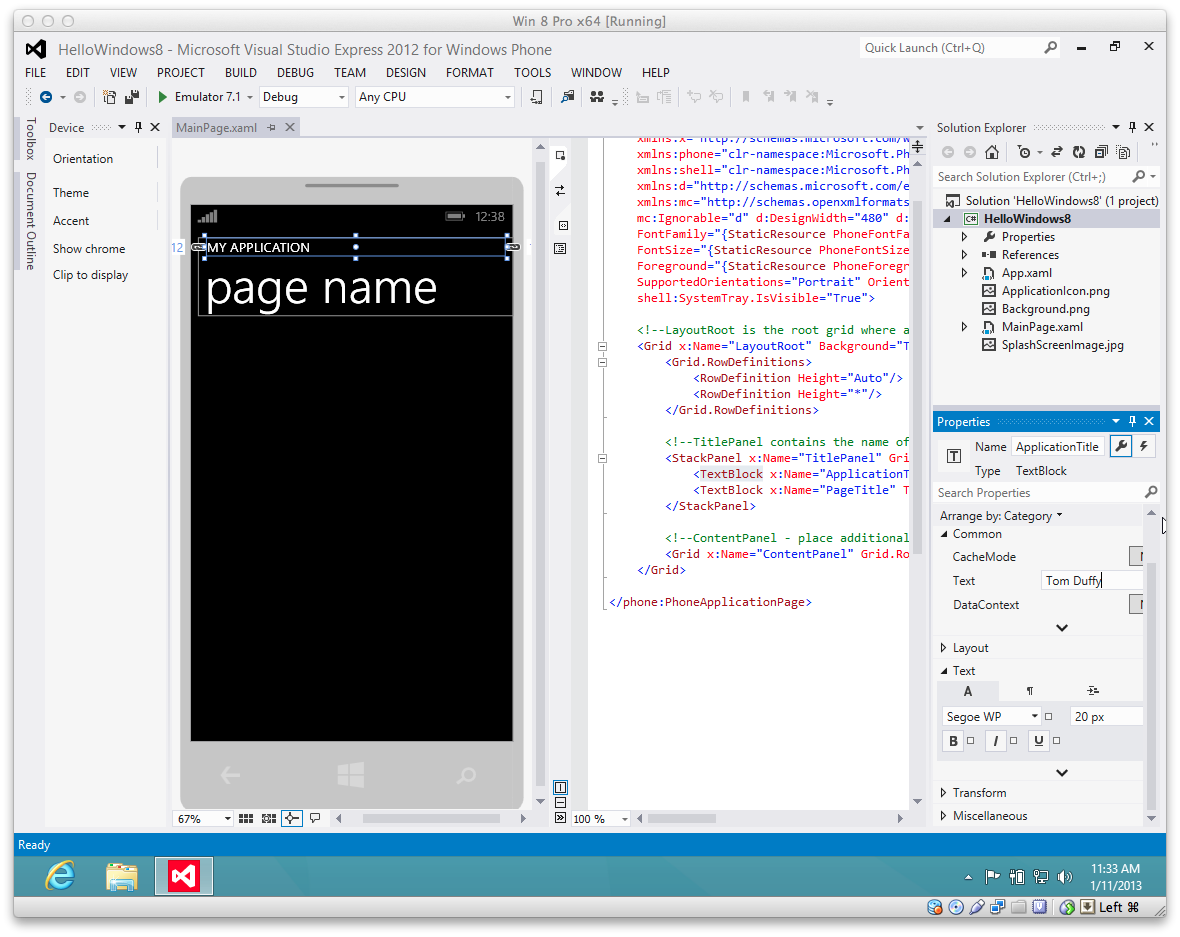Click the team members toolbar icon
Viewport: 1180px width, 937px height.
tap(597, 97)
